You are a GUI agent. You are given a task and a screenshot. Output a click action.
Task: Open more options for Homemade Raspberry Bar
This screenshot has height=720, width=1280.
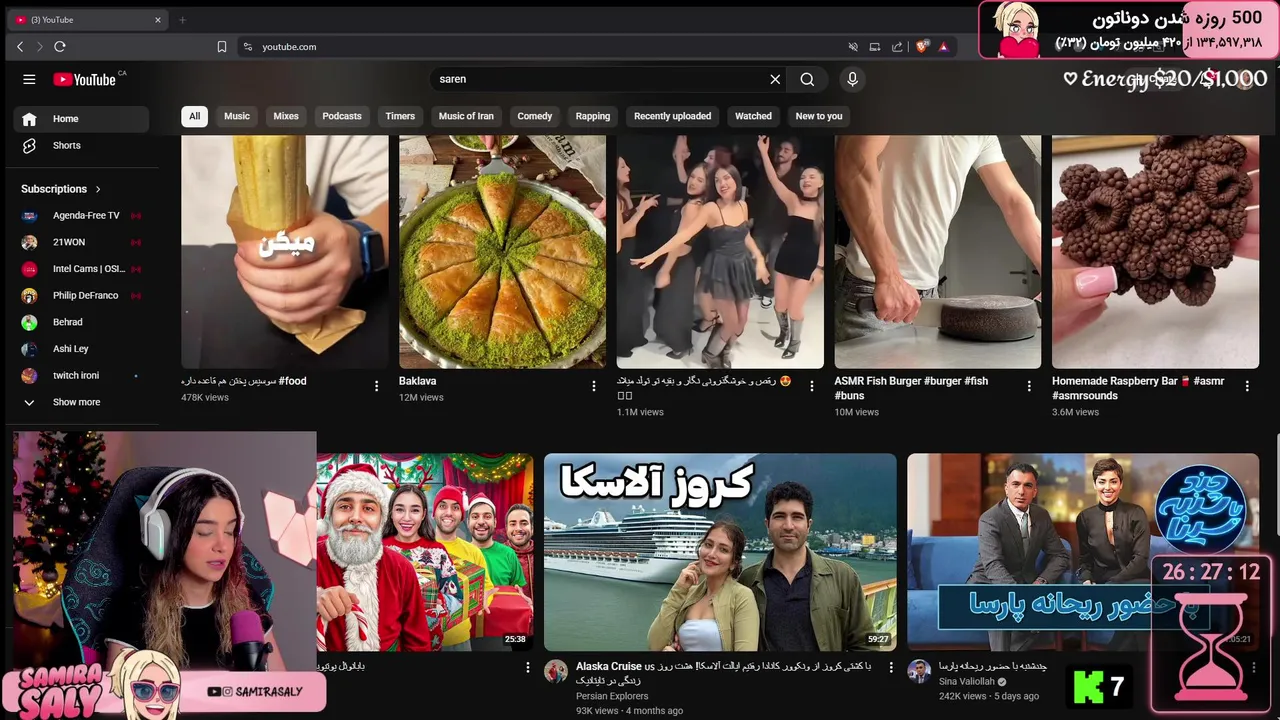(1247, 386)
